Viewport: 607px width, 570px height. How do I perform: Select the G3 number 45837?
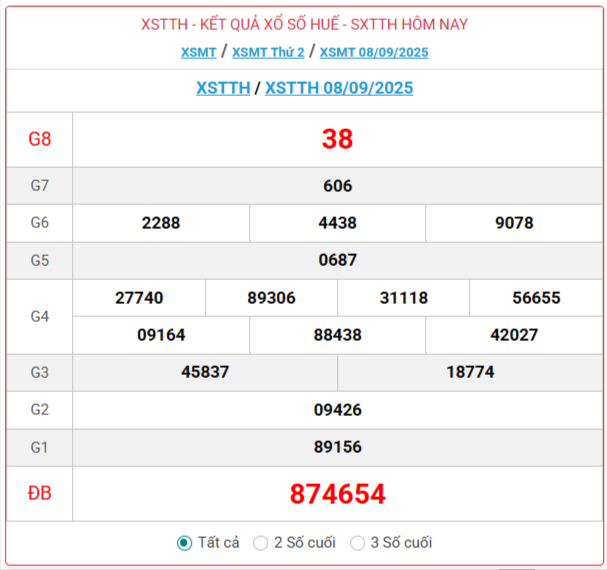coord(205,372)
